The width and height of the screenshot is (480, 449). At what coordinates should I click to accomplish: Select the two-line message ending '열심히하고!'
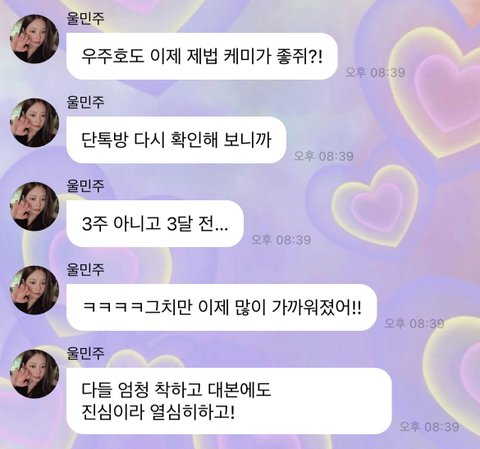pos(229,401)
